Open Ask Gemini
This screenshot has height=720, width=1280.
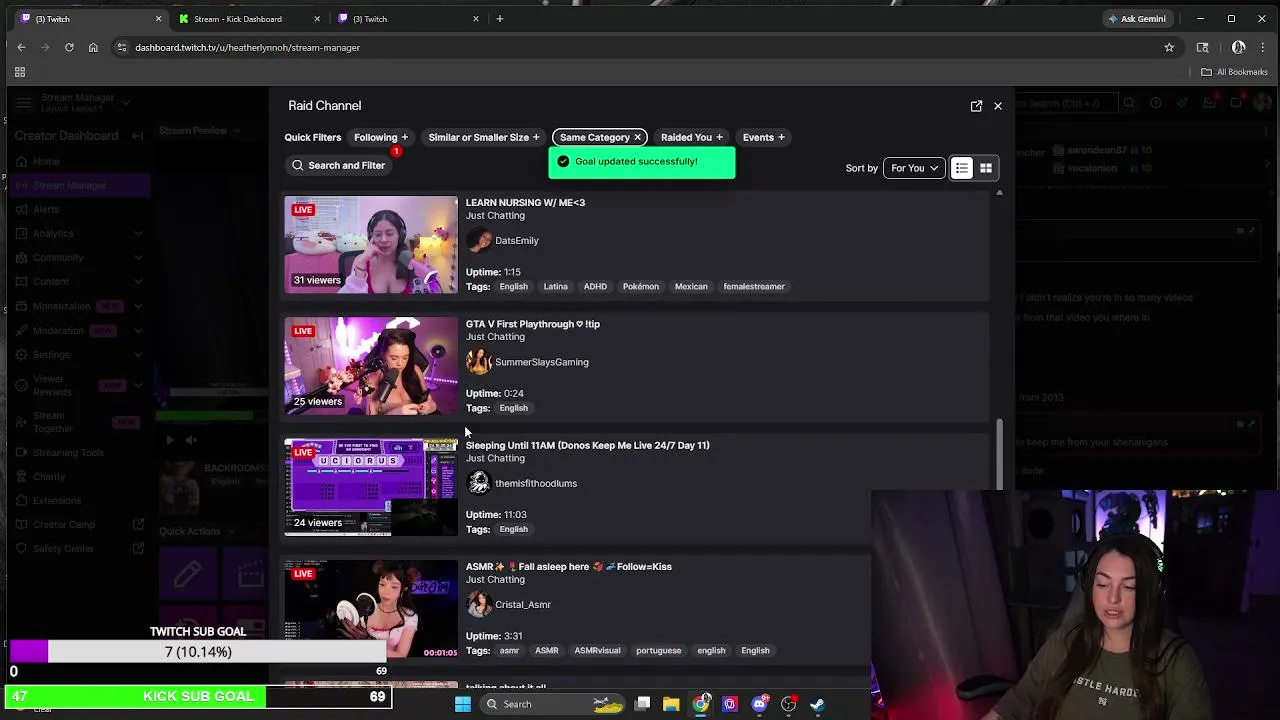coord(1137,19)
